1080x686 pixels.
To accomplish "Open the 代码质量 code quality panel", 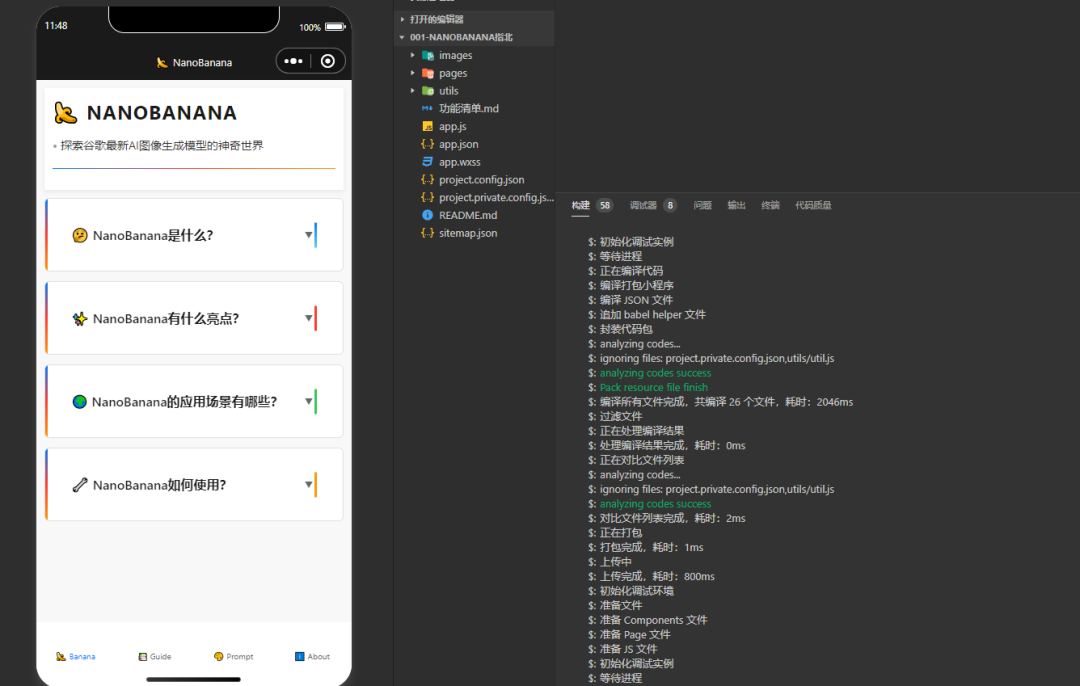I will (812, 205).
